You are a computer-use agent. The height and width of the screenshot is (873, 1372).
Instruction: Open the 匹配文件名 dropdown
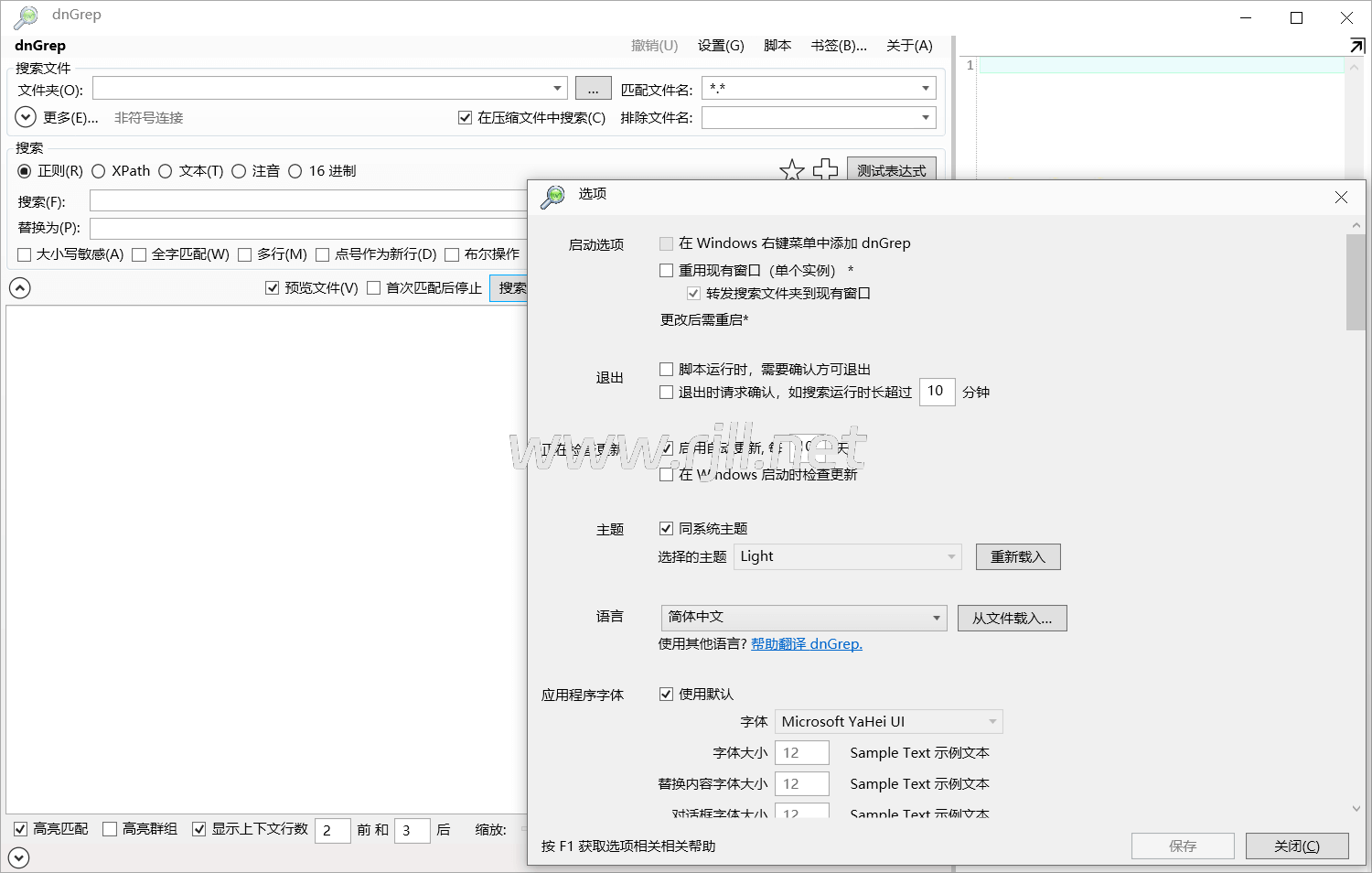click(925, 89)
